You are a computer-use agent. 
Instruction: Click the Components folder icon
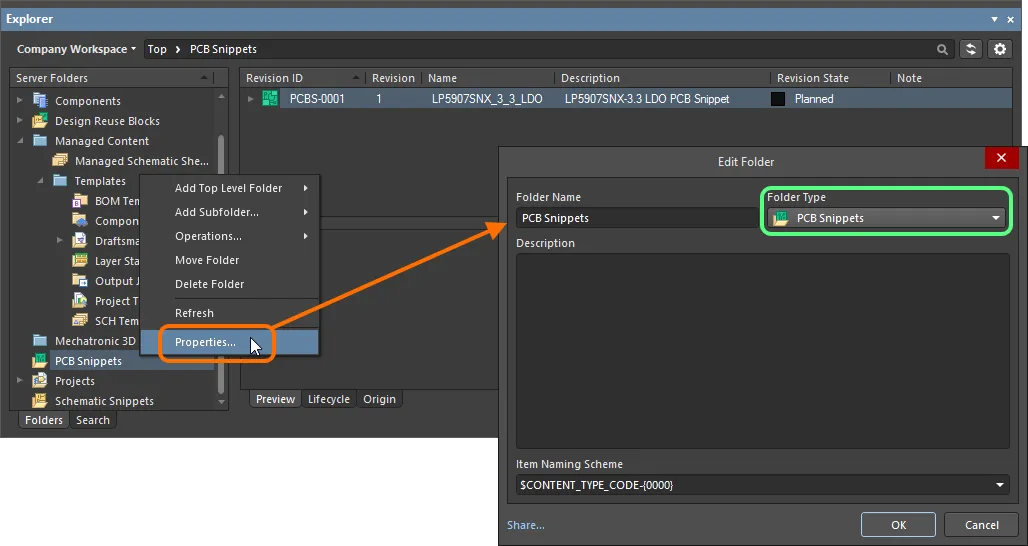[x=41, y=101]
